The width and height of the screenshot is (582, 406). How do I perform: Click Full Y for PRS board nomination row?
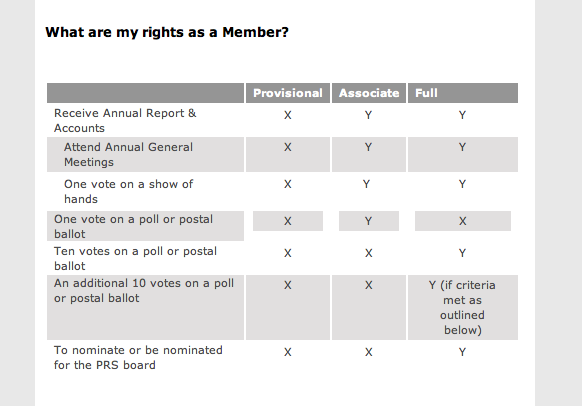462,352
